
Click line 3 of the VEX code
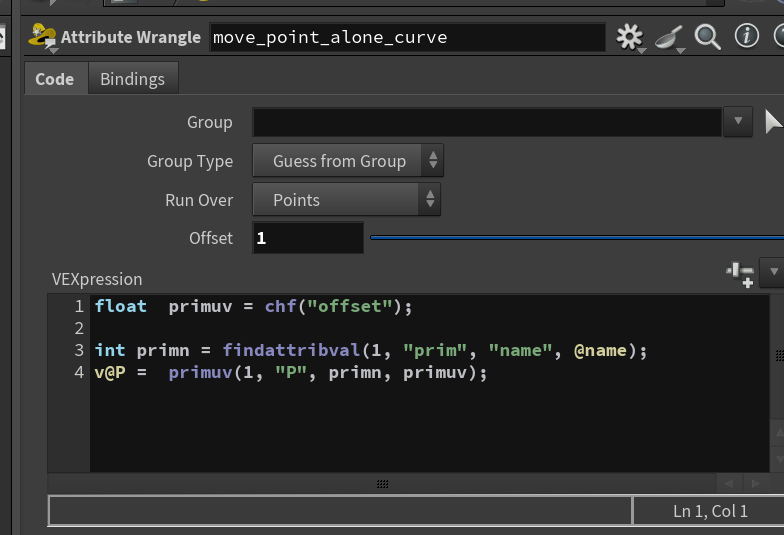(370, 350)
